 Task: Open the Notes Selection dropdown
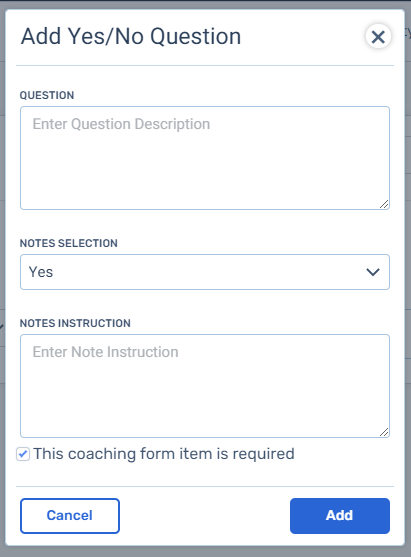[205, 272]
